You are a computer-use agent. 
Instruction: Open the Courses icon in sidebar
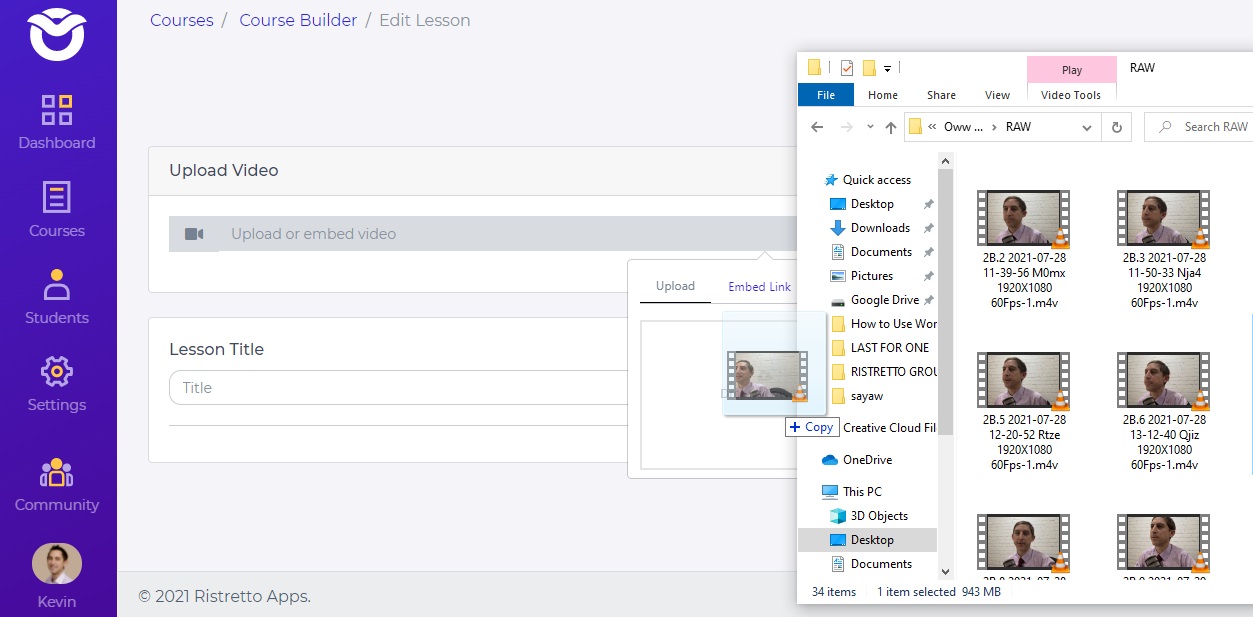tap(57, 197)
